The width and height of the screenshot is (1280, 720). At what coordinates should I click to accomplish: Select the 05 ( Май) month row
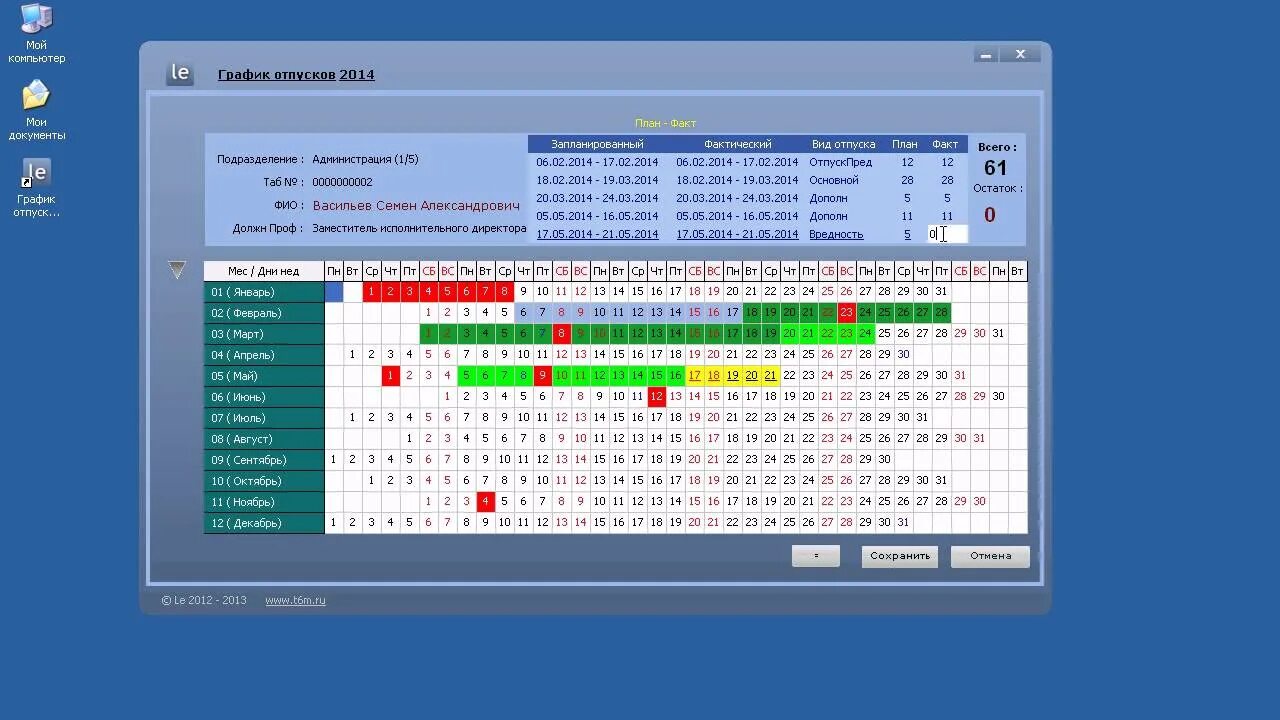click(x=264, y=376)
